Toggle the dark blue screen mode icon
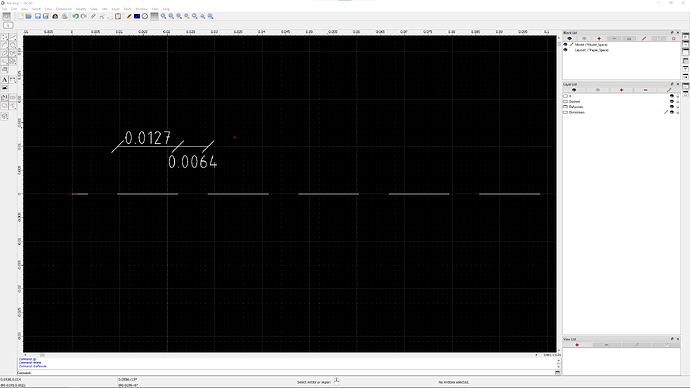The height and width of the screenshot is (388, 690). [137, 16]
